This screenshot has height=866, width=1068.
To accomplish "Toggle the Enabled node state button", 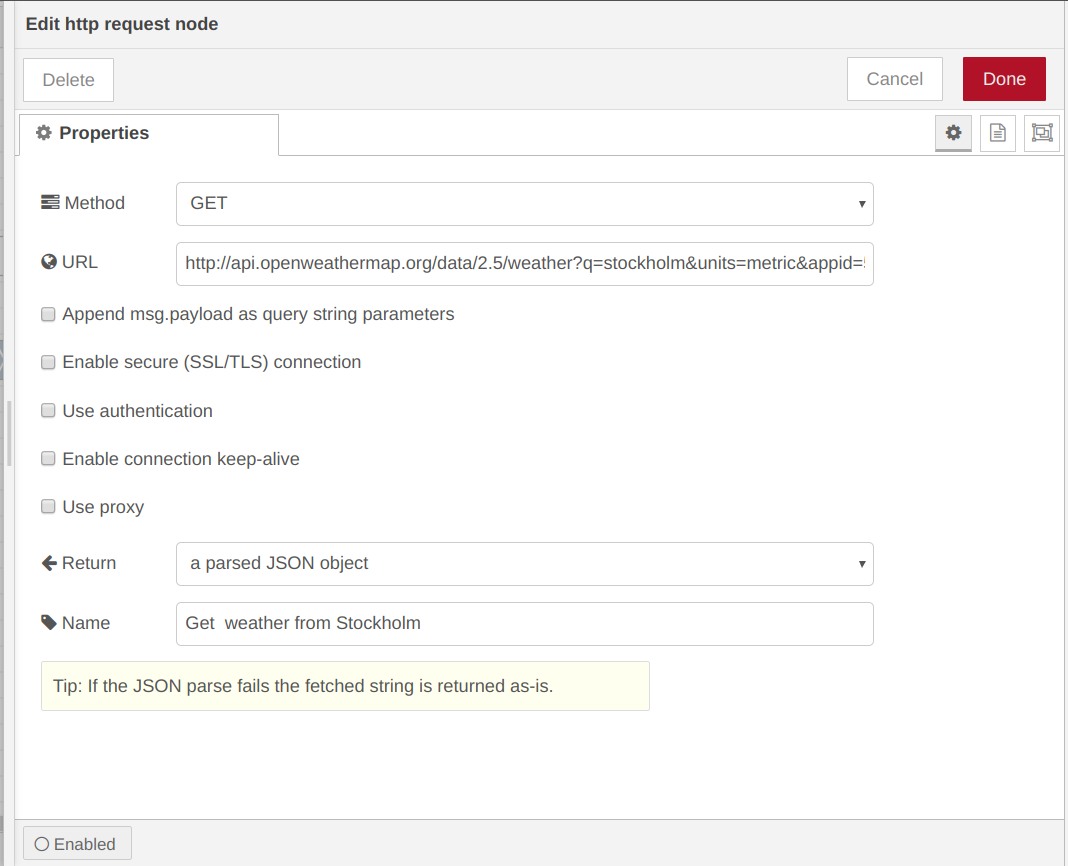I will [x=77, y=844].
